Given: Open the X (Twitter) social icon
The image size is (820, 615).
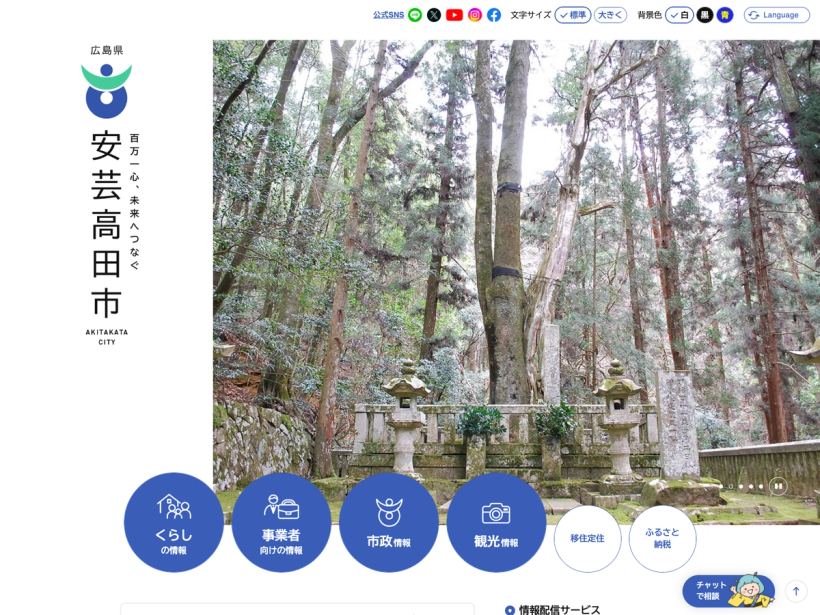Looking at the screenshot, I should point(434,15).
